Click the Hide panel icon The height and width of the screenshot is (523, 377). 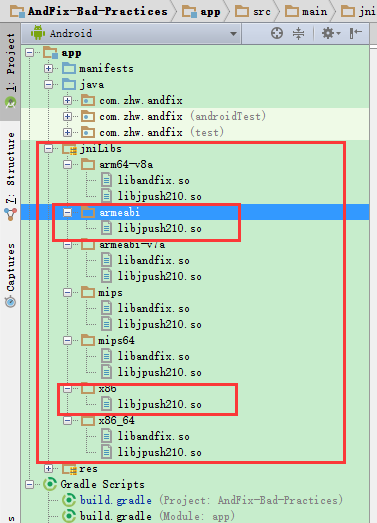tap(356, 33)
